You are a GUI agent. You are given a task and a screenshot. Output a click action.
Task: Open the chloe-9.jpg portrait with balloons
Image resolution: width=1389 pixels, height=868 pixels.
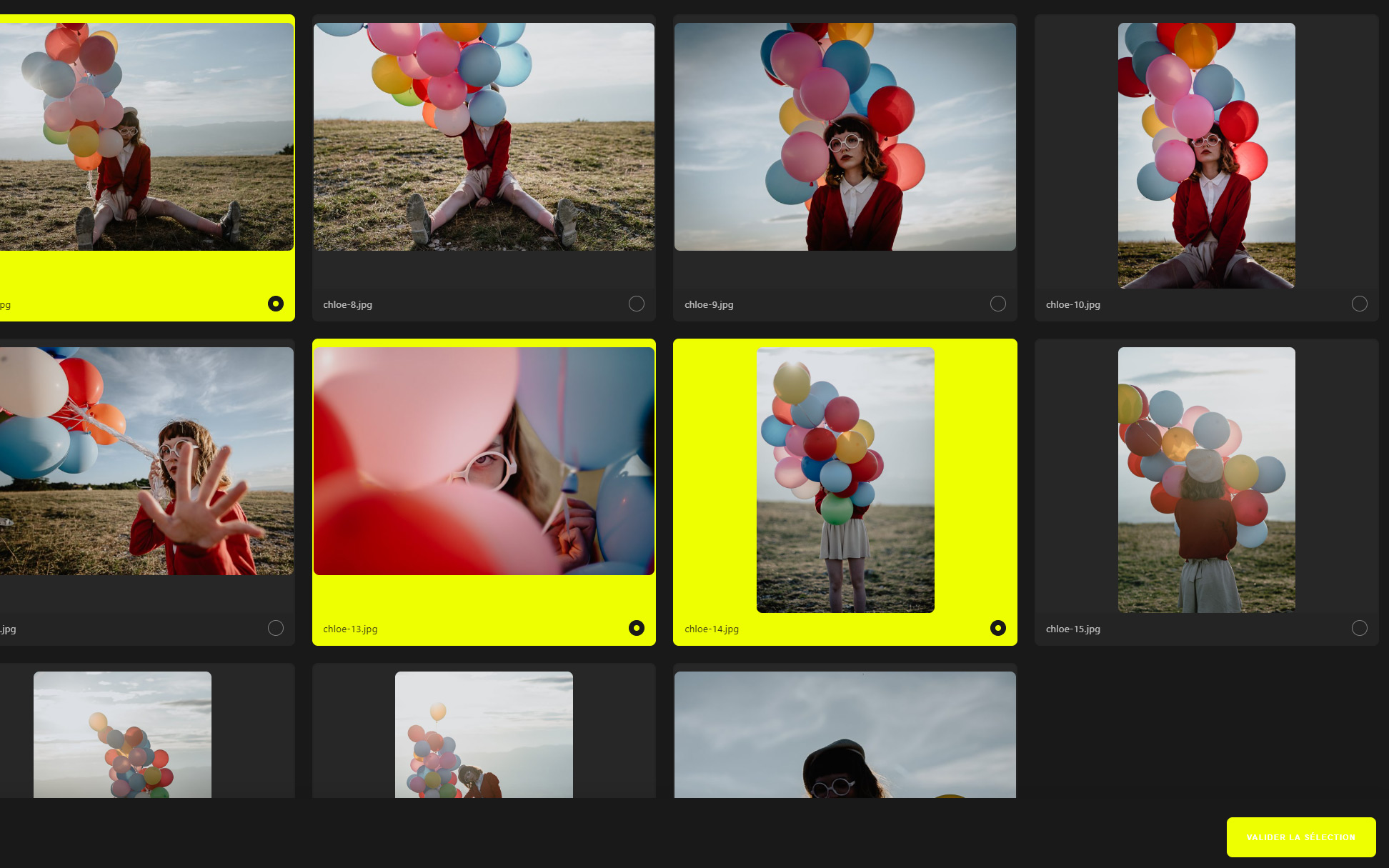click(845, 136)
